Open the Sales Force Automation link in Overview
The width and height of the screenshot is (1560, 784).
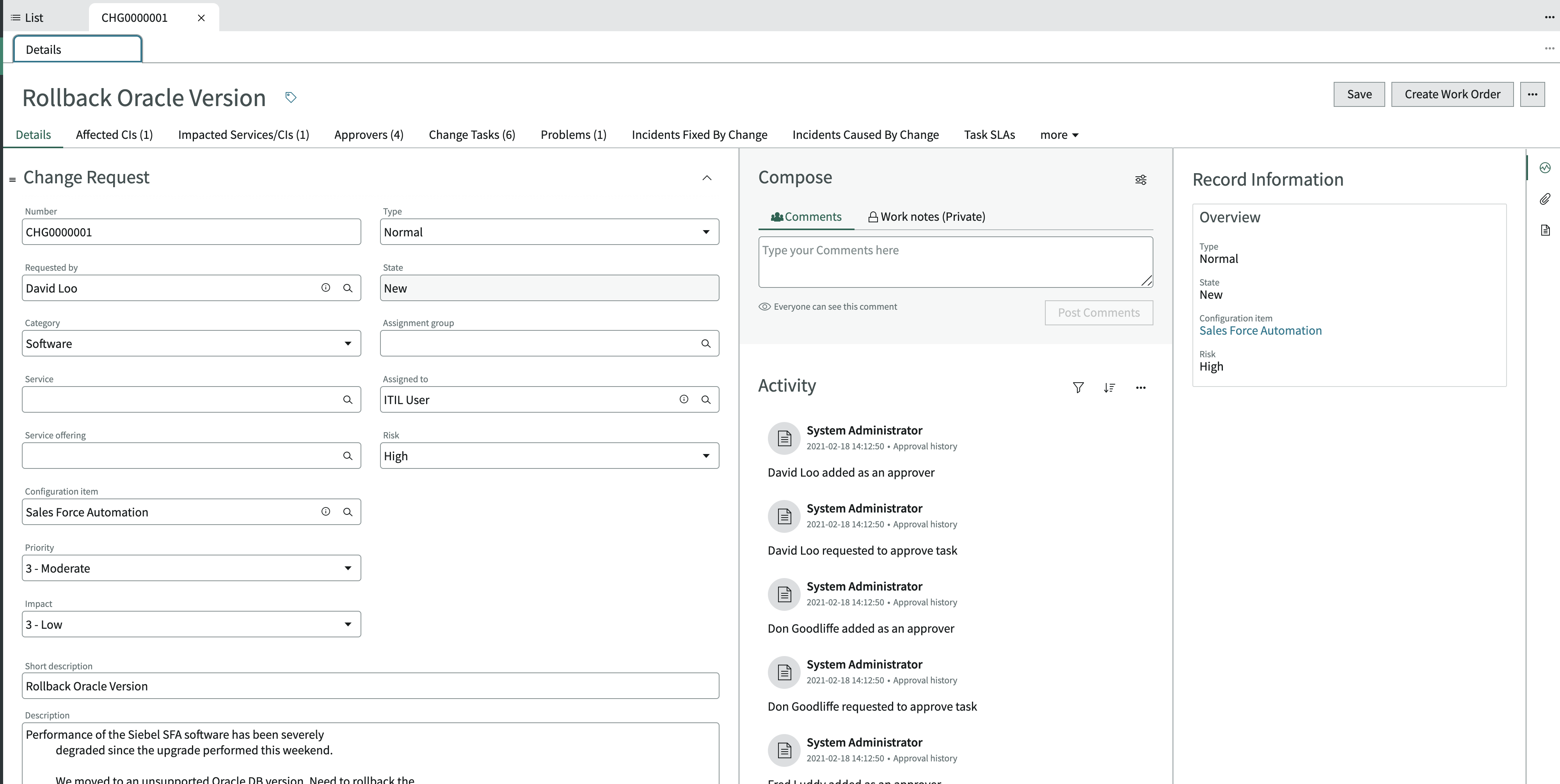point(1260,330)
